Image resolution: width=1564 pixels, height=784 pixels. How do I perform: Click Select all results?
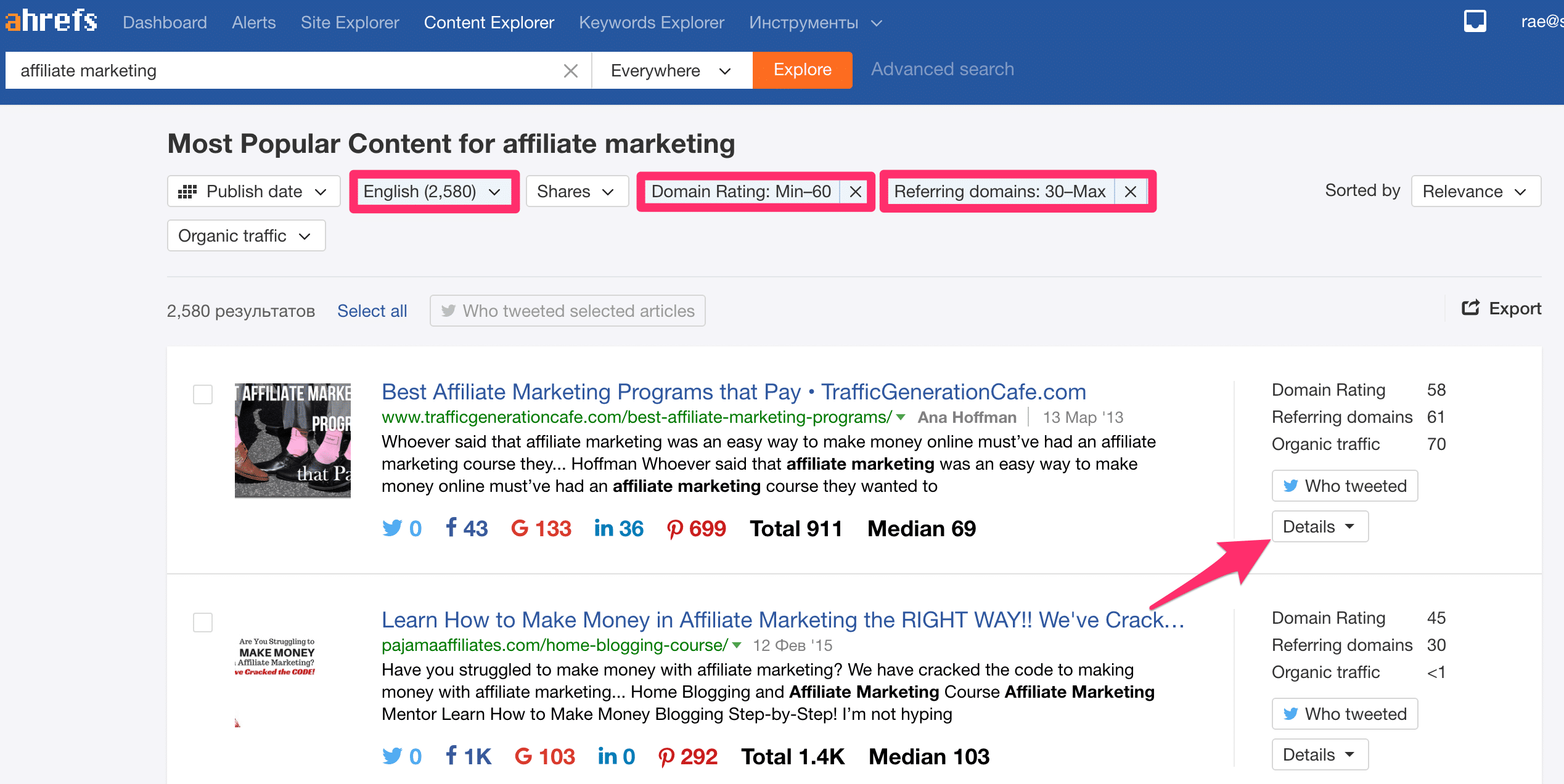372,311
